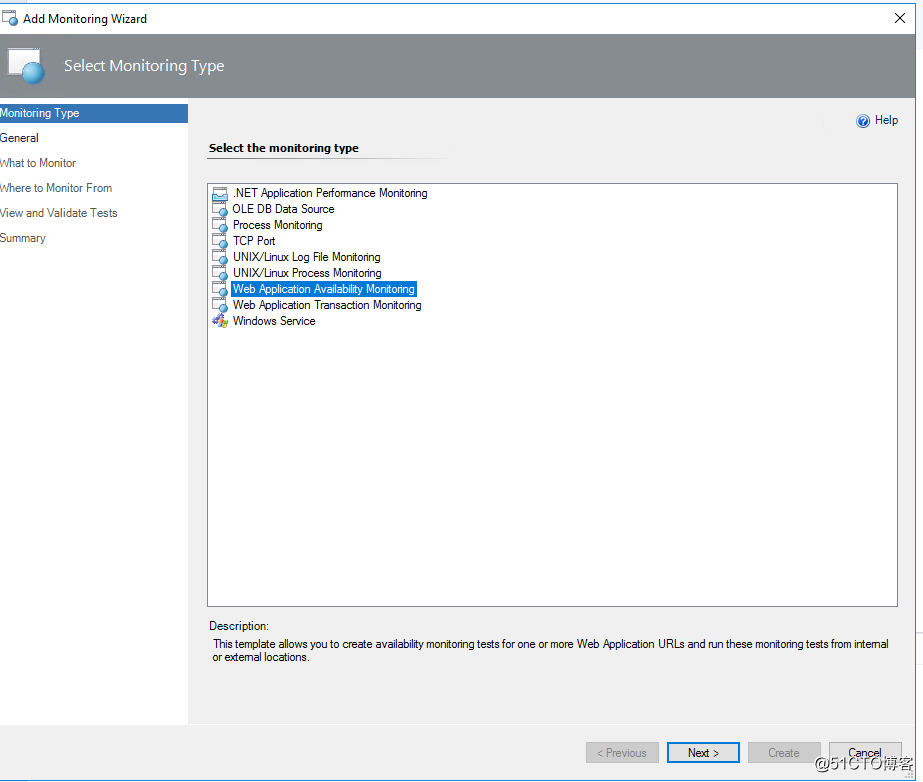Screen dimensions: 923x782
Task: Click the Web Application Transaction Monitoring icon
Action: [x=220, y=305]
